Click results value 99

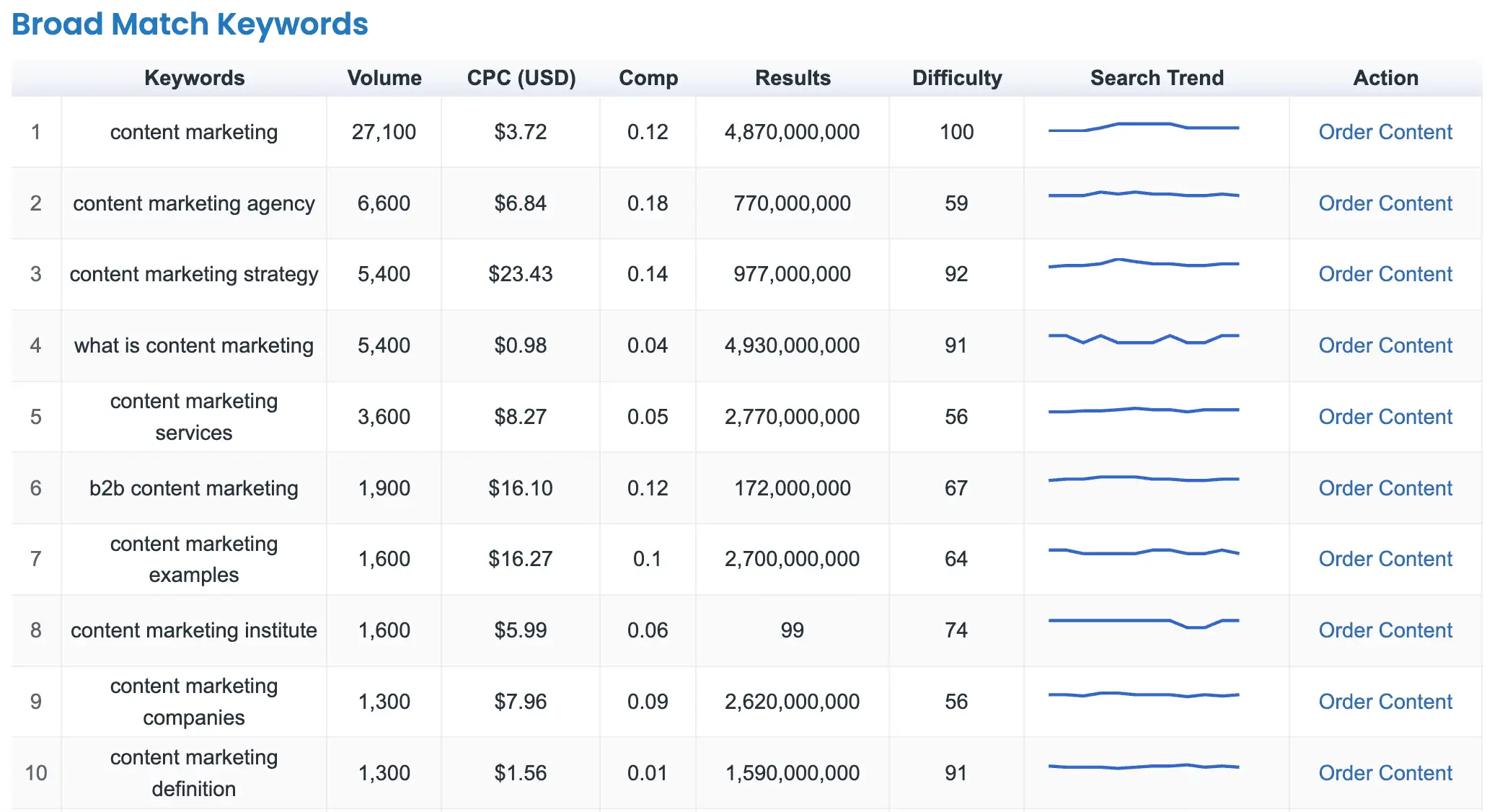tap(792, 630)
